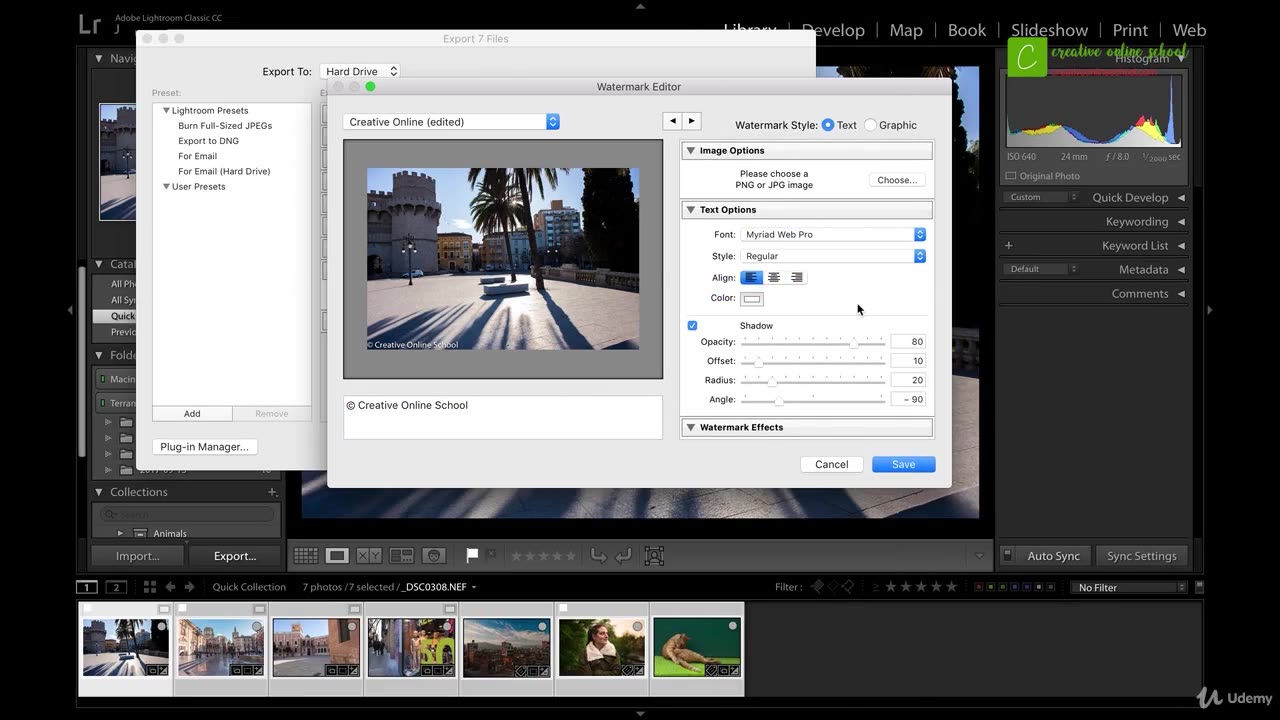Align watermark text center
The image size is (1280, 720).
click(x=774, y=277)
